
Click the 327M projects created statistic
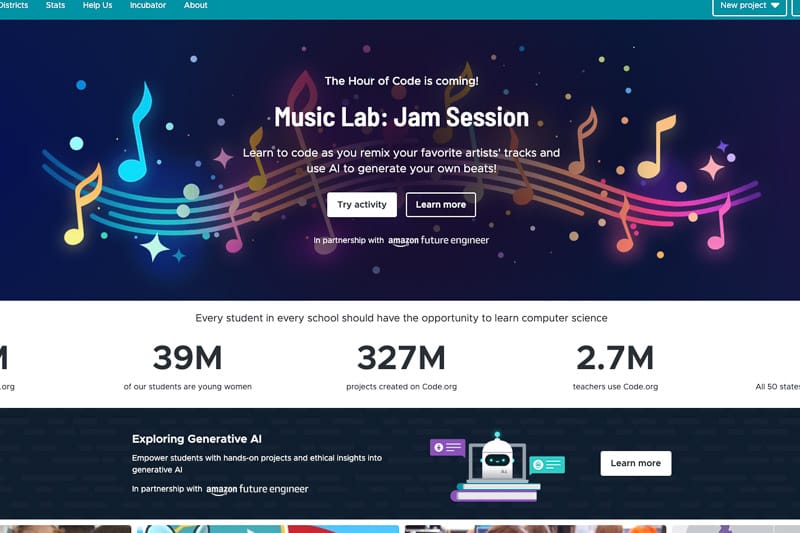pos(402,366)
